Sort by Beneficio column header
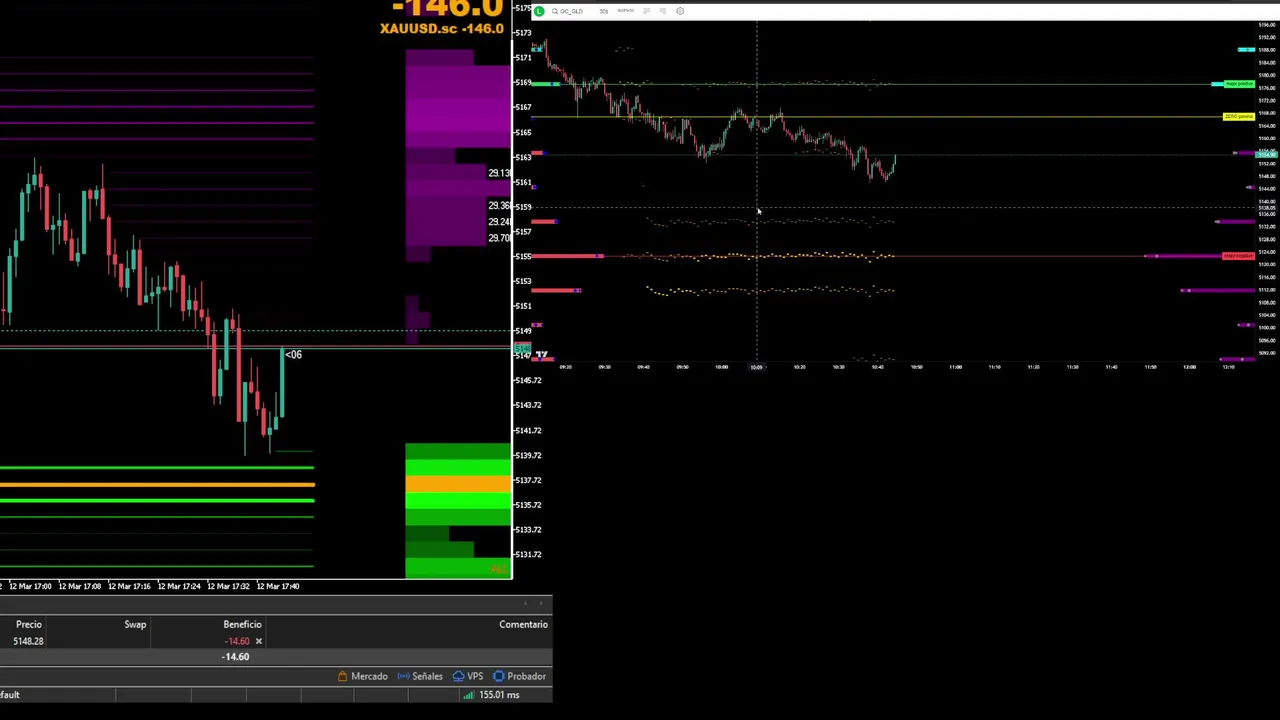The width and height of the screenshot is (1280, 720). click(242, 625)
